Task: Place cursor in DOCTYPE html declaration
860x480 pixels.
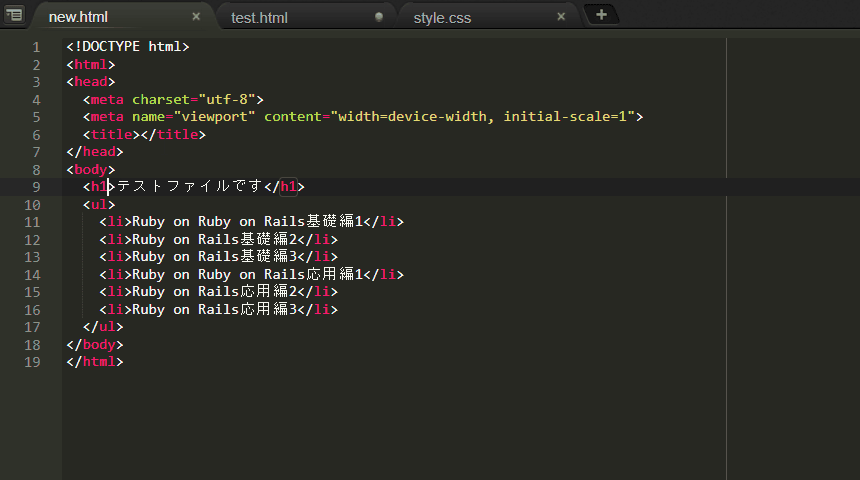Action: 128,47
